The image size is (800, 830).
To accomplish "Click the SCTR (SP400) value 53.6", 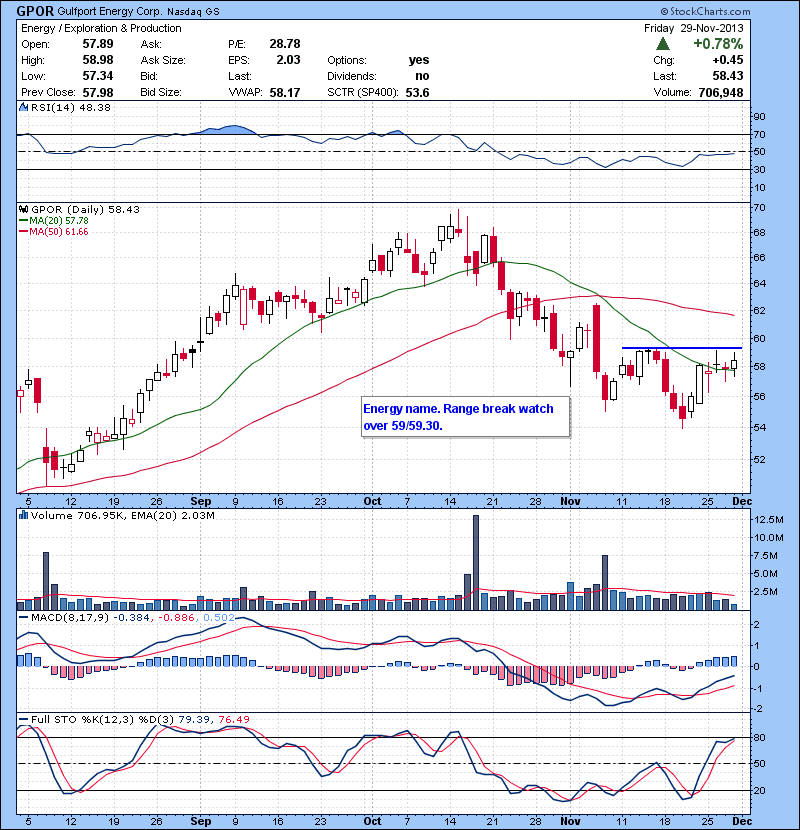I will (x=417, y=93).
